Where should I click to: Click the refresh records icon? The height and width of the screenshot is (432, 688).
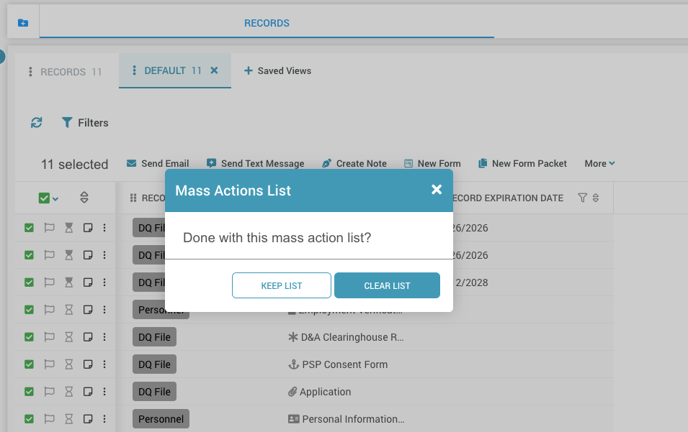pyautogui.click(x=37, y=123)
